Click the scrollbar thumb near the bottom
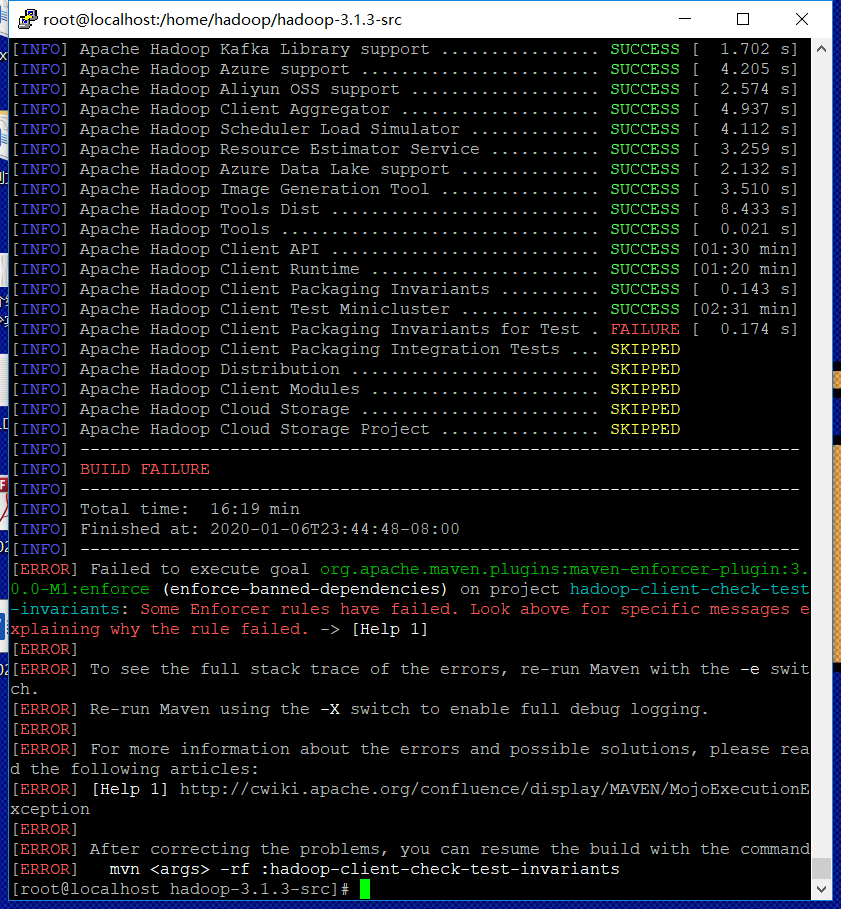Image resolution: width=841 pixels, height=909 pixels. point(821,868)
